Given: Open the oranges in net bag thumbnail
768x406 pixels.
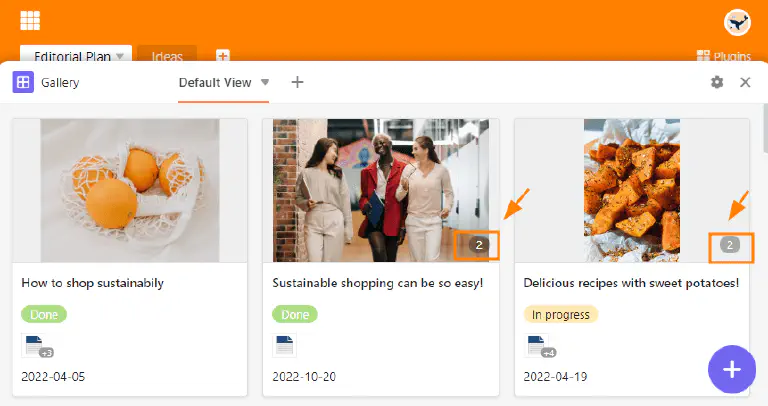Looking at the screenshot, I should 129,190.
